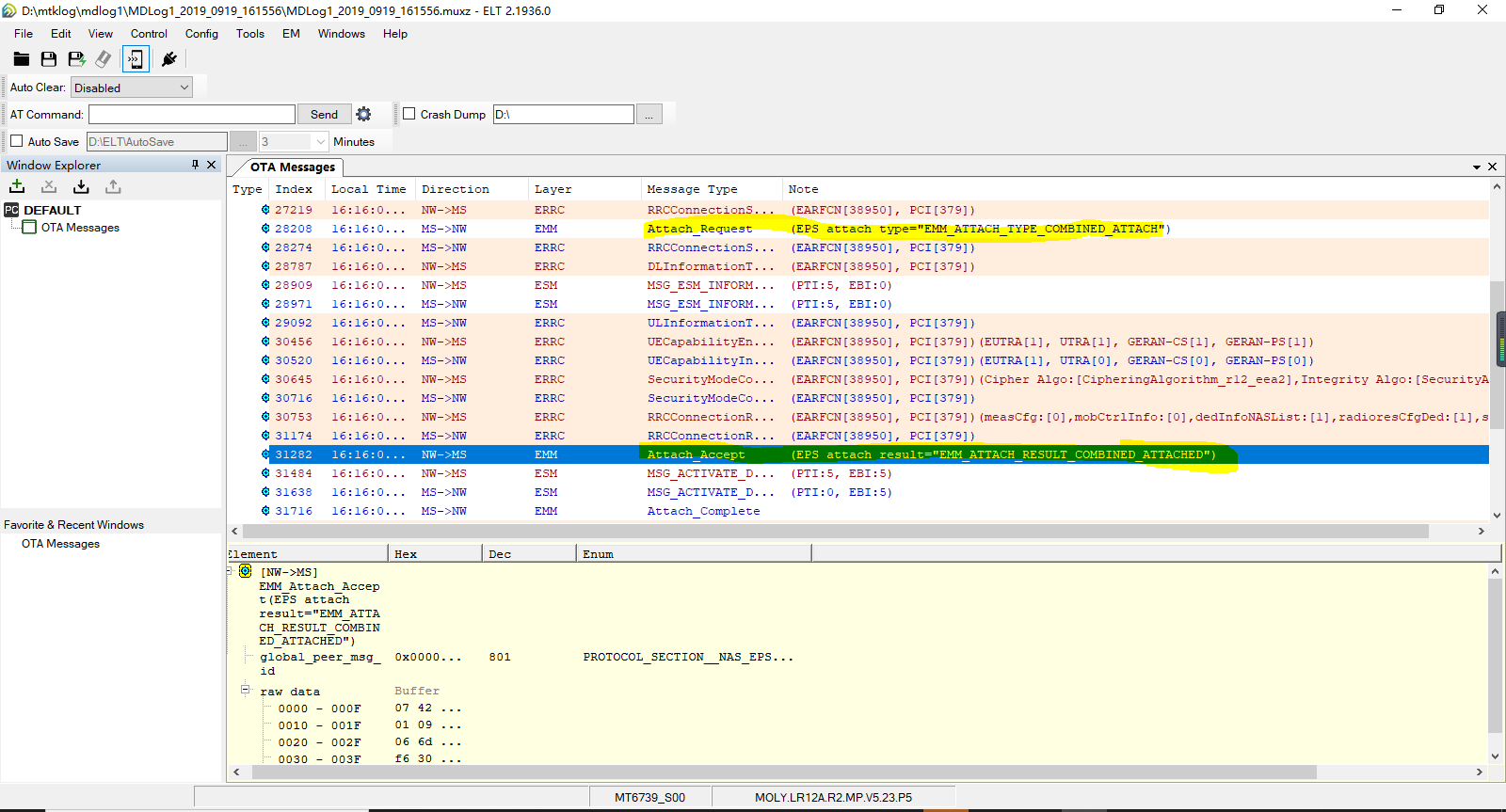The width and height of the screenshot is (1506, 812).
Task: Click the Auto Save path field
Action: click(x=157, y=141)
